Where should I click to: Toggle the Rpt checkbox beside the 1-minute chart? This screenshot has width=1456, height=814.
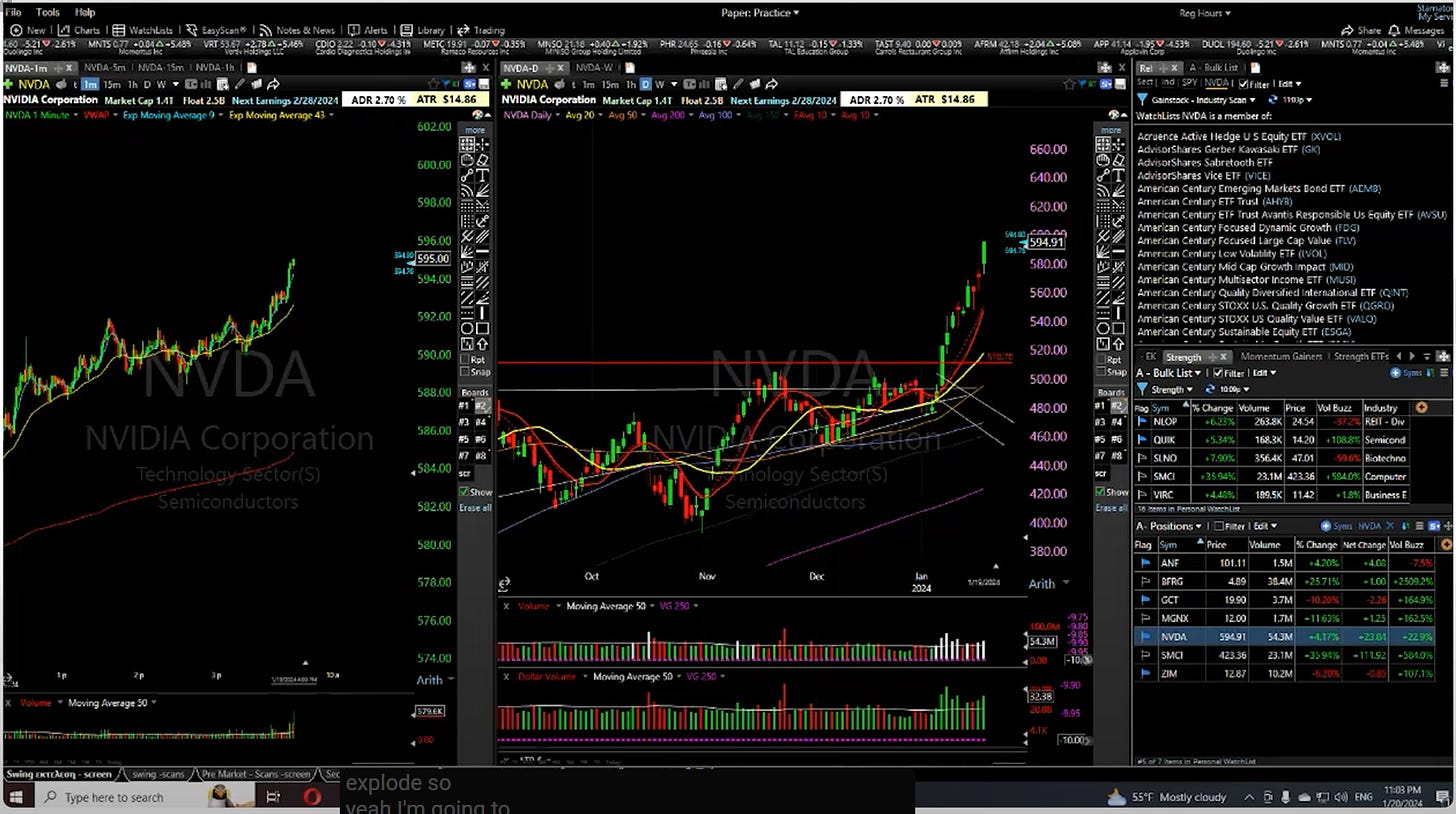(x=465, y=359)
